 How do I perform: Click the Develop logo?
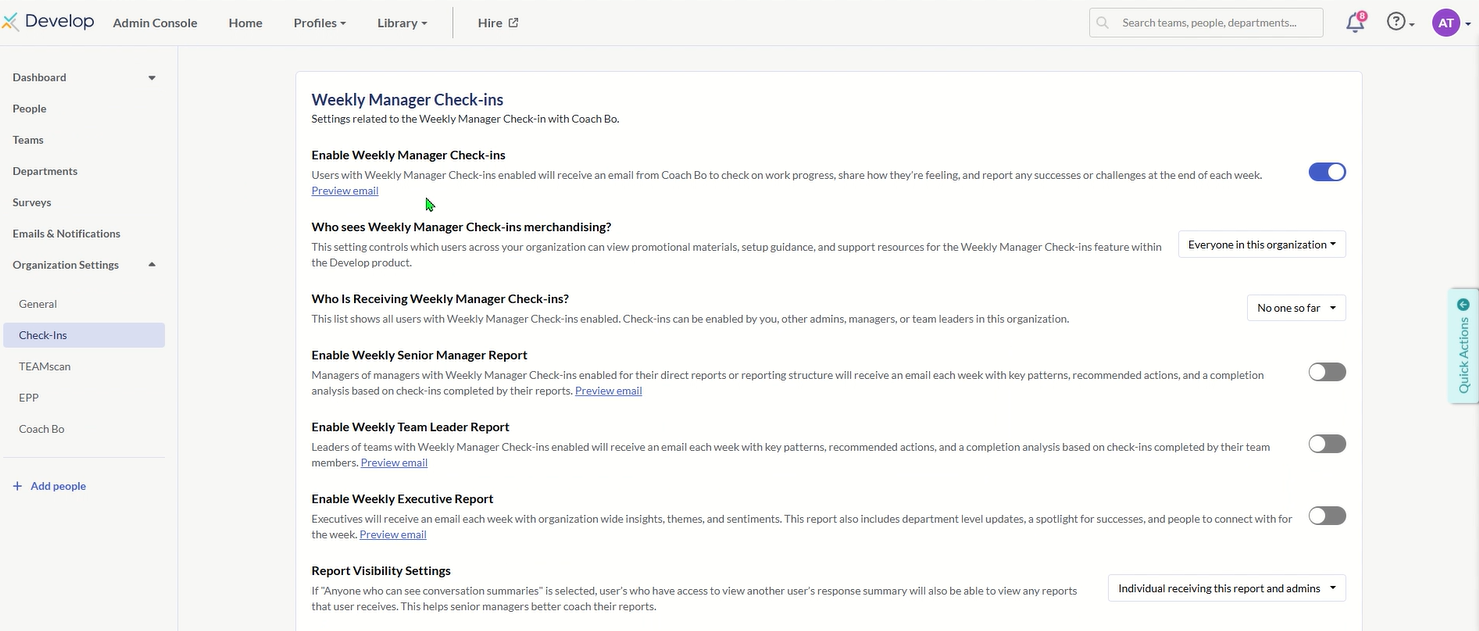tap(49, 22)
